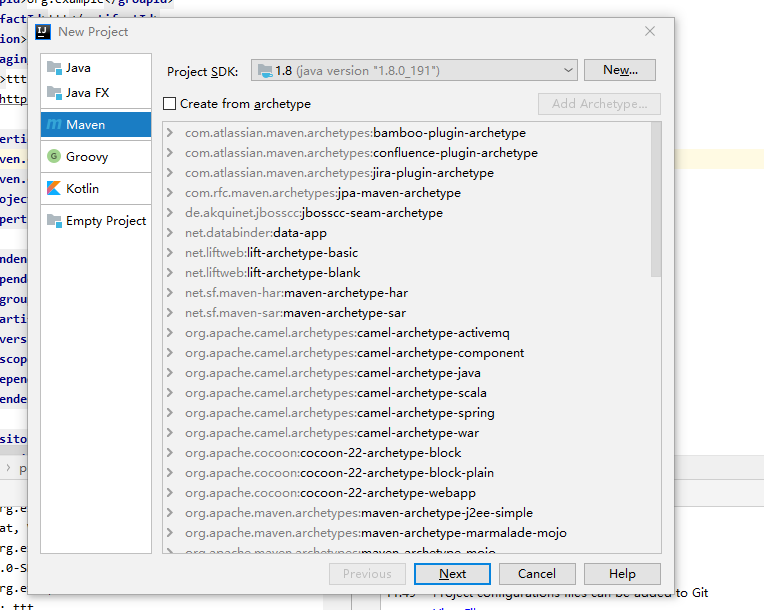This screenshot has height=610, width=764.
Task: Select the jbosscc-seam-archetype row text
Action: pyautogui.click(x=314, y=212)
